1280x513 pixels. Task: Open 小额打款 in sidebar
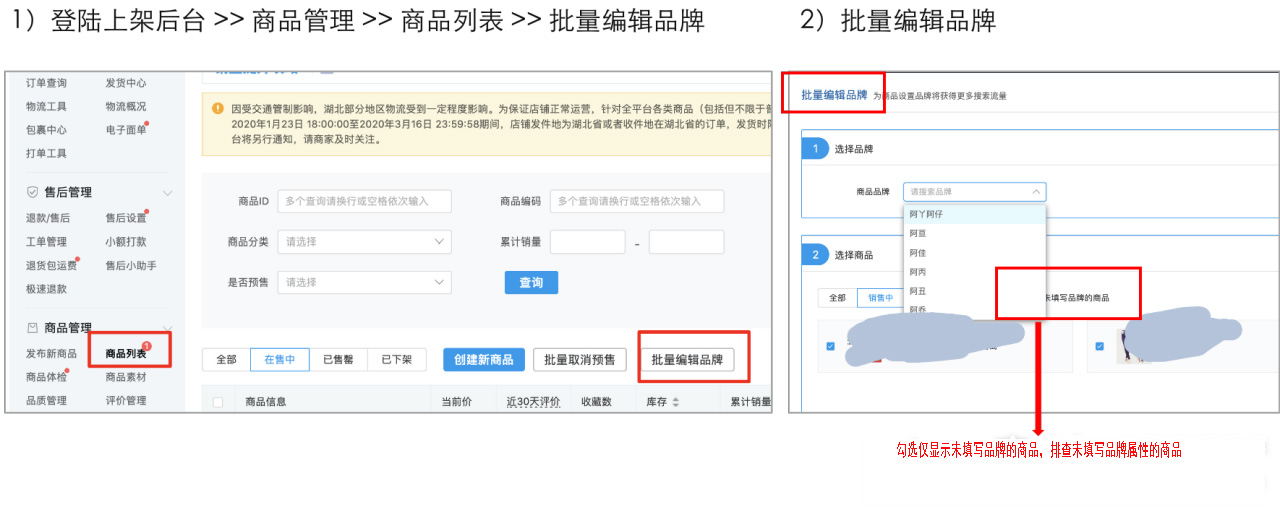[126, 242]
